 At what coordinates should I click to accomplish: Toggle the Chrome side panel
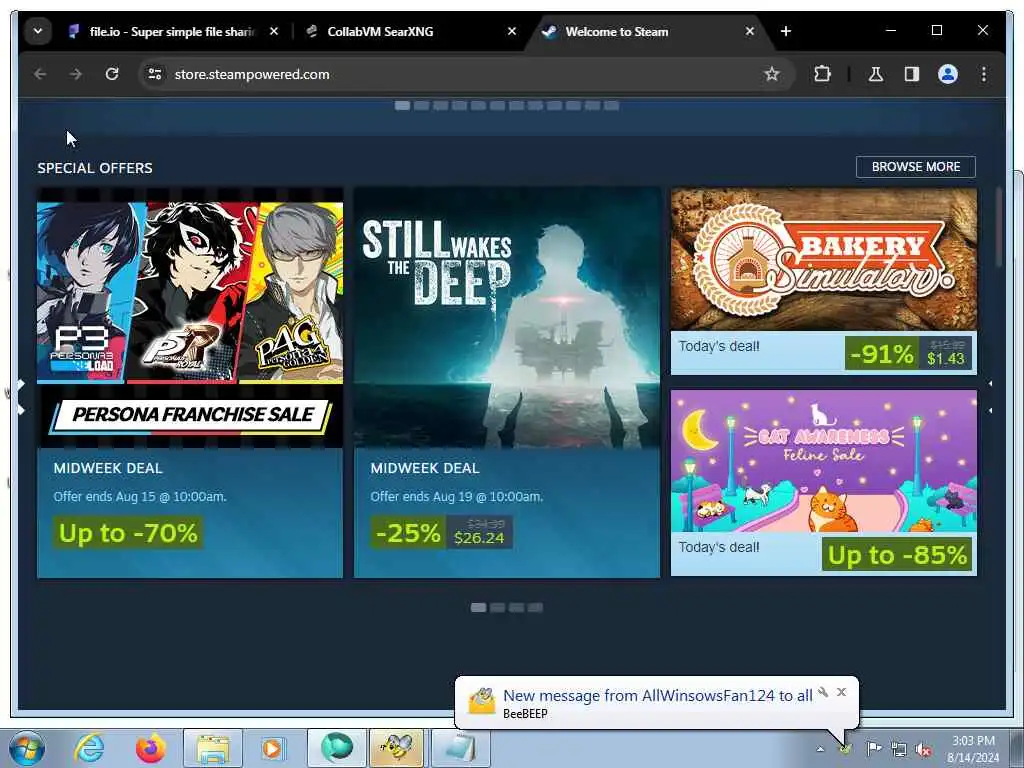point(912,74)
